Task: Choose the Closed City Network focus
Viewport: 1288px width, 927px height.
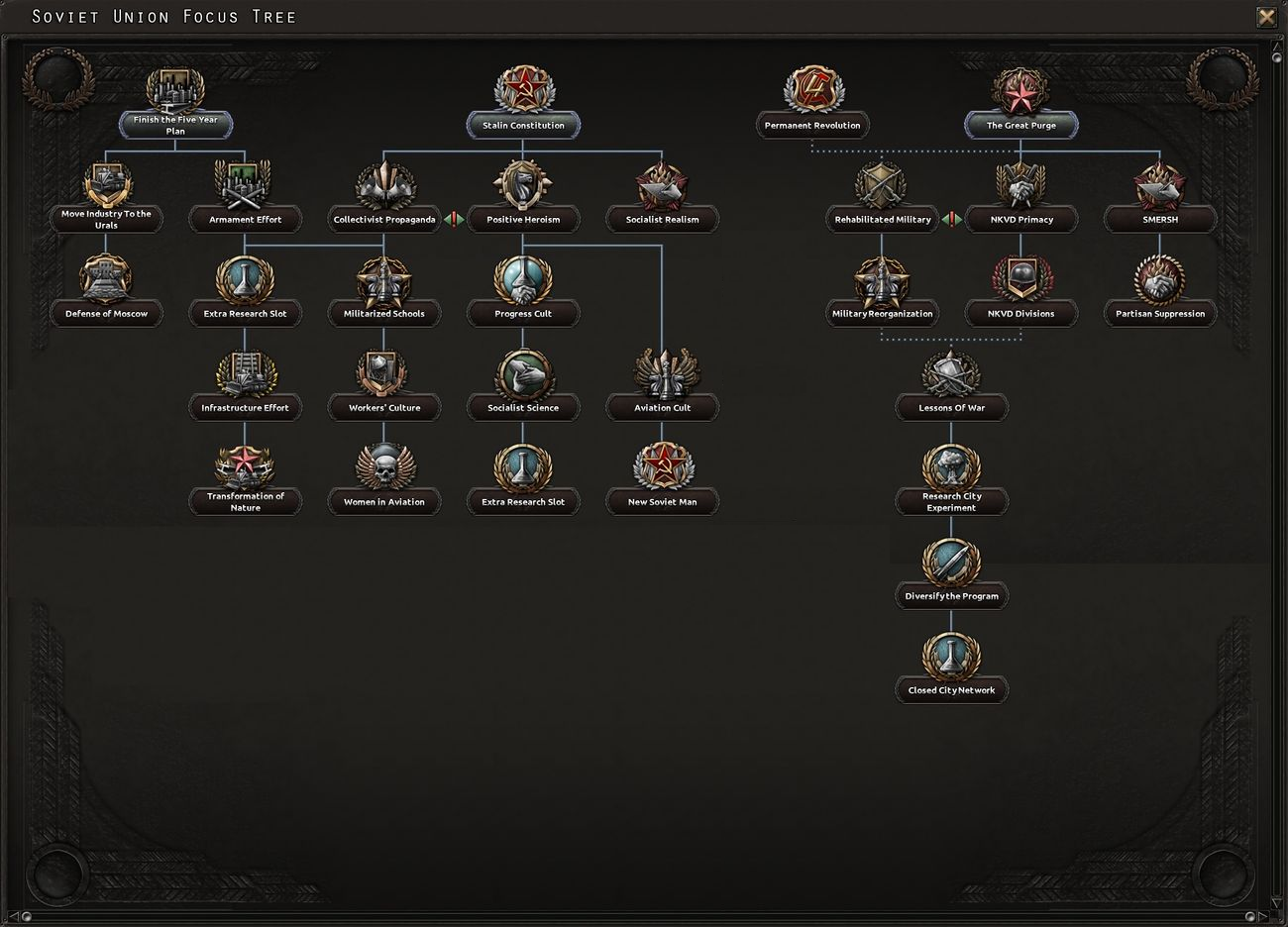Action: pos(951,689)
